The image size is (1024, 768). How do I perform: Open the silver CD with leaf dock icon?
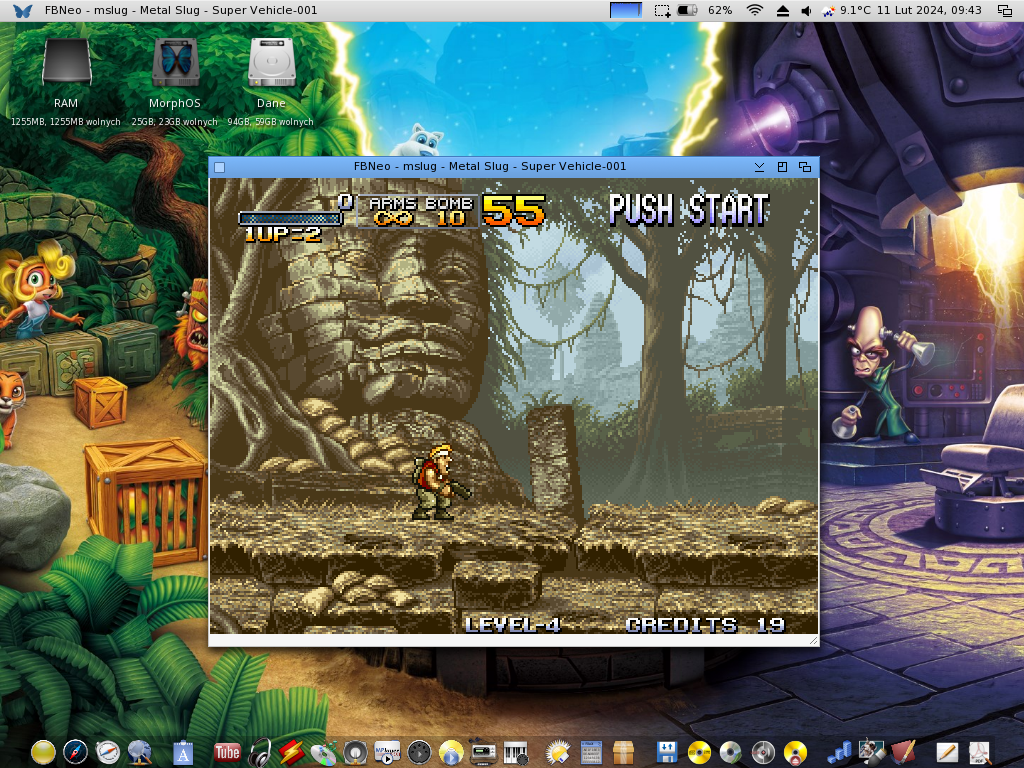[x=730, y=752]
